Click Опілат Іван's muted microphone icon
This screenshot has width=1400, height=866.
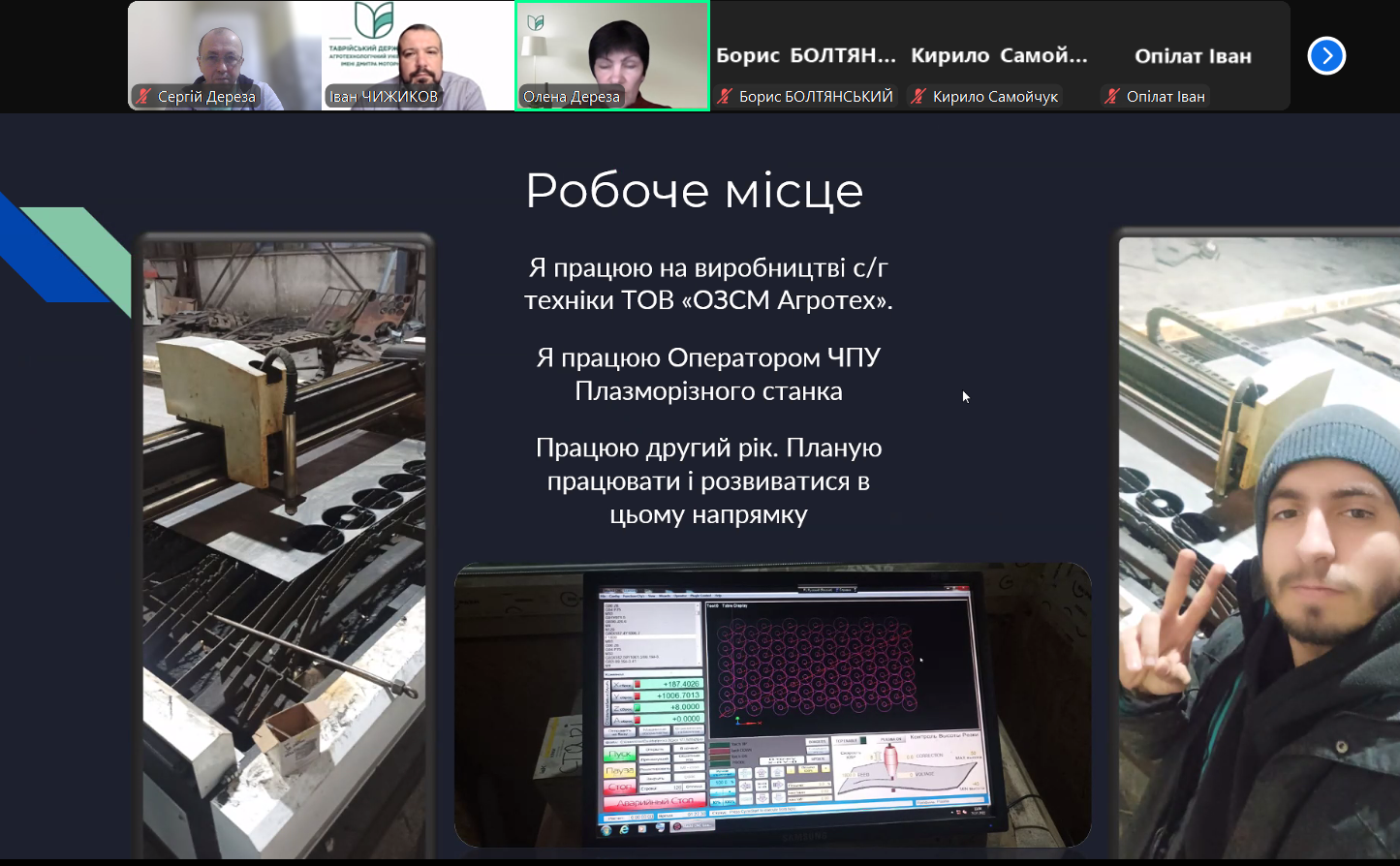1112,97
